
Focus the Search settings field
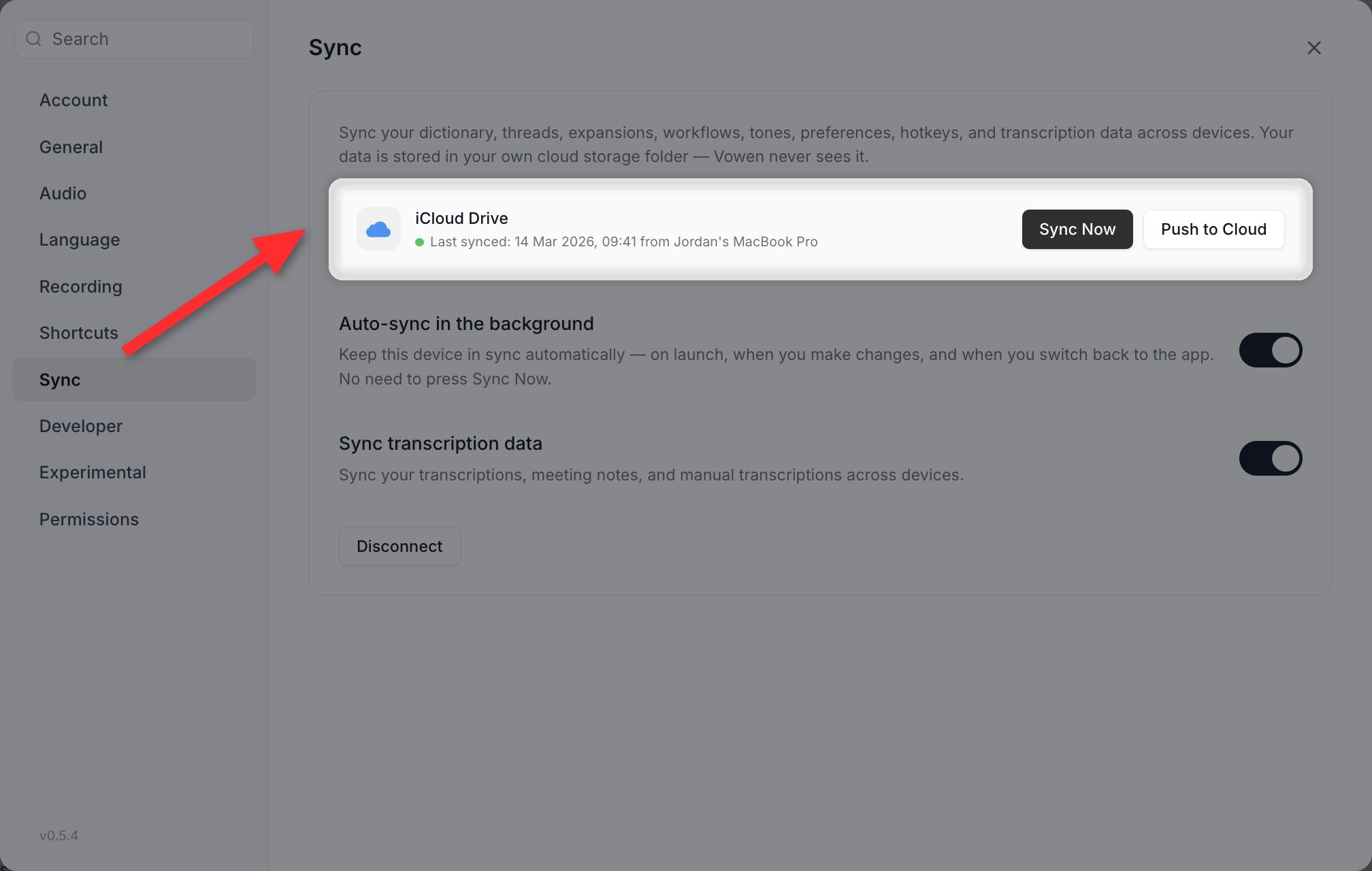tap(134, 39)
